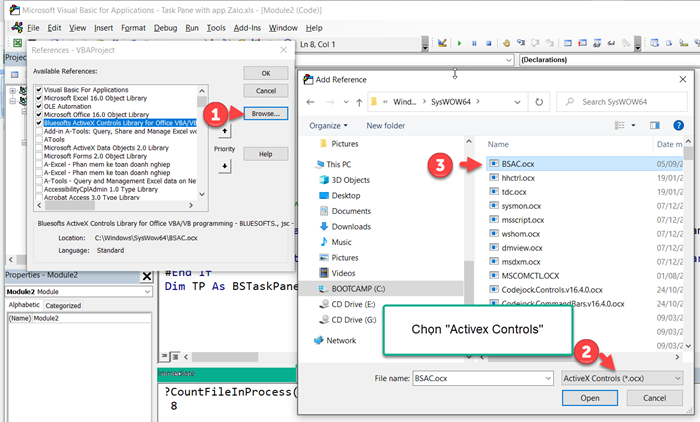This screenshot has width=700, height=422.
Task: Click Cancel in the References dialog
Action: pos(266,91)
